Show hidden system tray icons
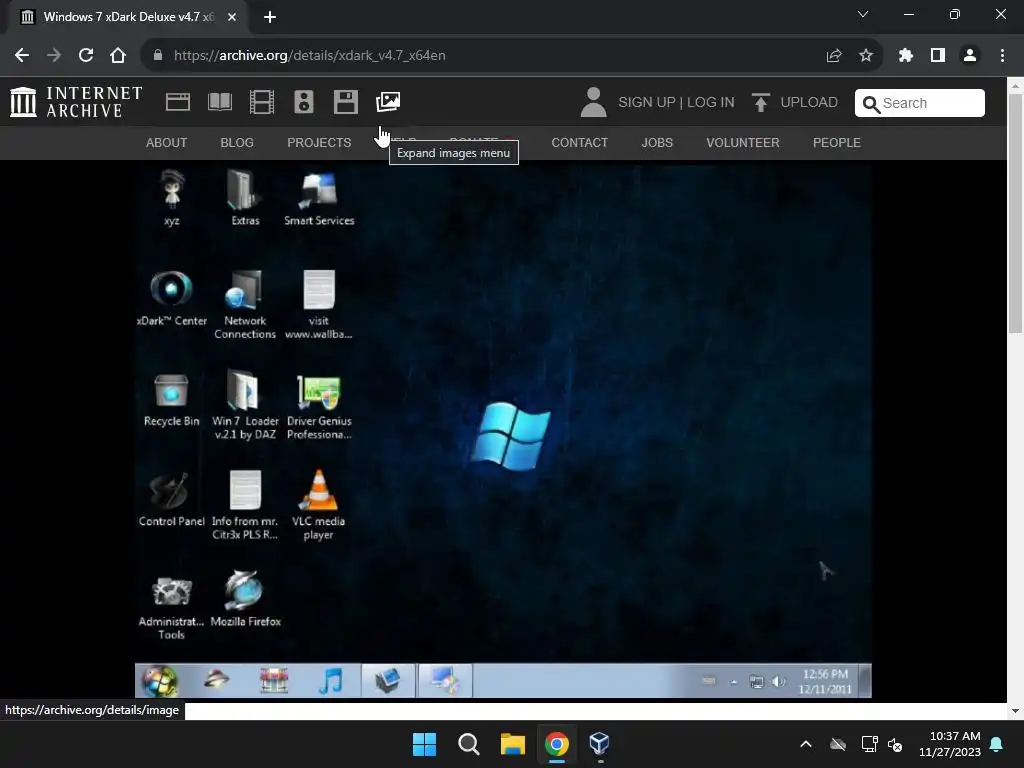 coord(806,744)
